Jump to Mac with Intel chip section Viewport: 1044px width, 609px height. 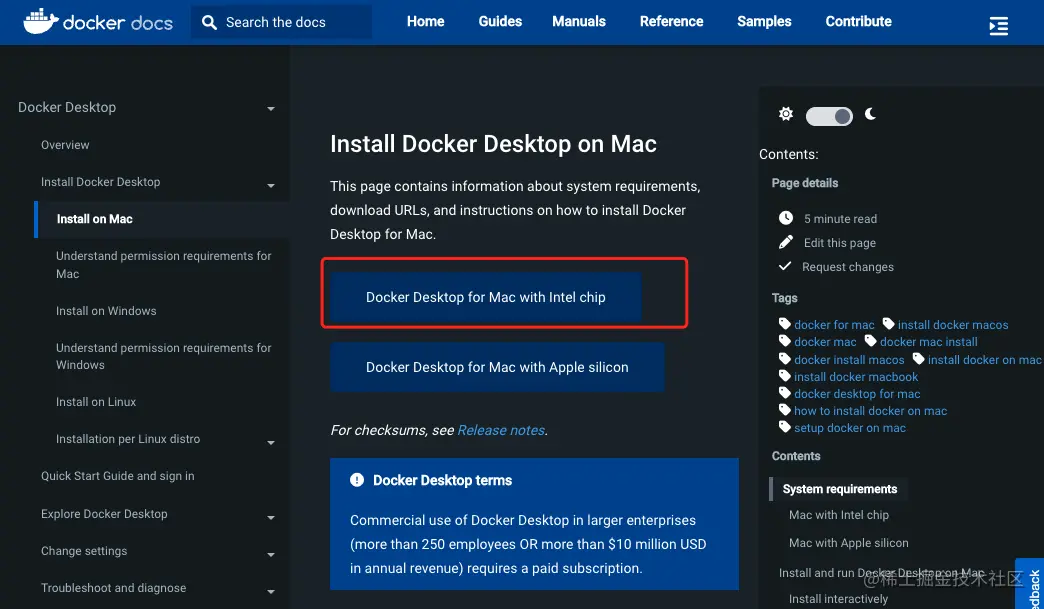[x=839, y=514]
